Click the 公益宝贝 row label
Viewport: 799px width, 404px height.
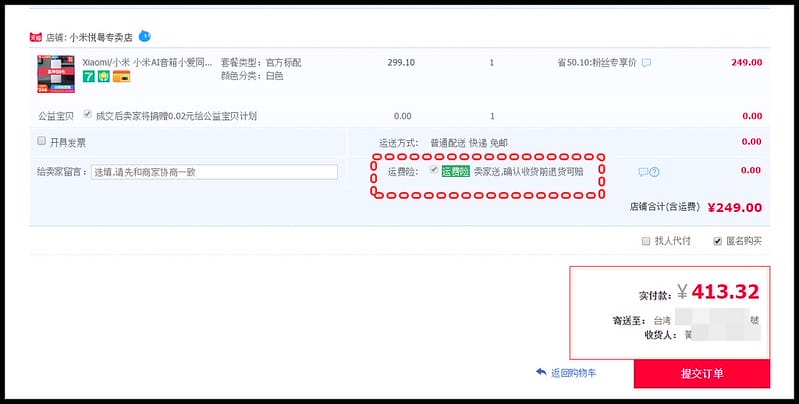pyautogui.click(x=56, y=116)
